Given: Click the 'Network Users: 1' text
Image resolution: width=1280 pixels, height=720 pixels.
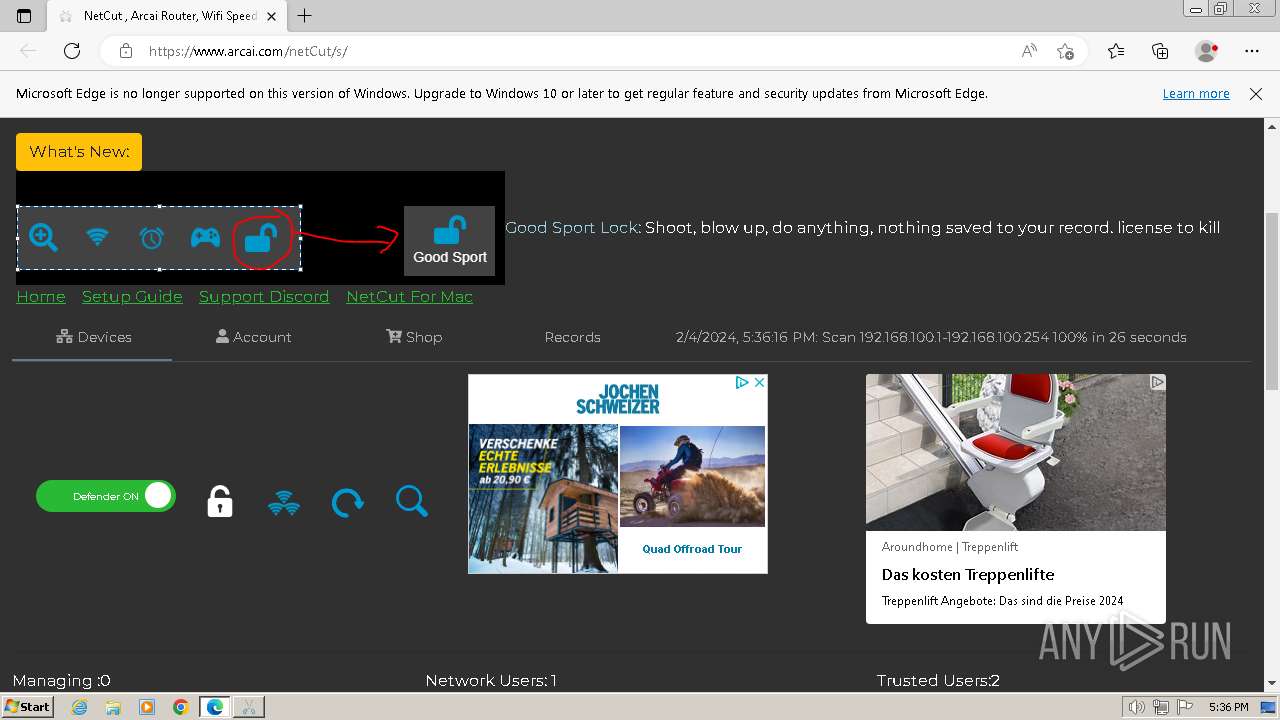Looking at the screenshot, I should pos(491,681).
